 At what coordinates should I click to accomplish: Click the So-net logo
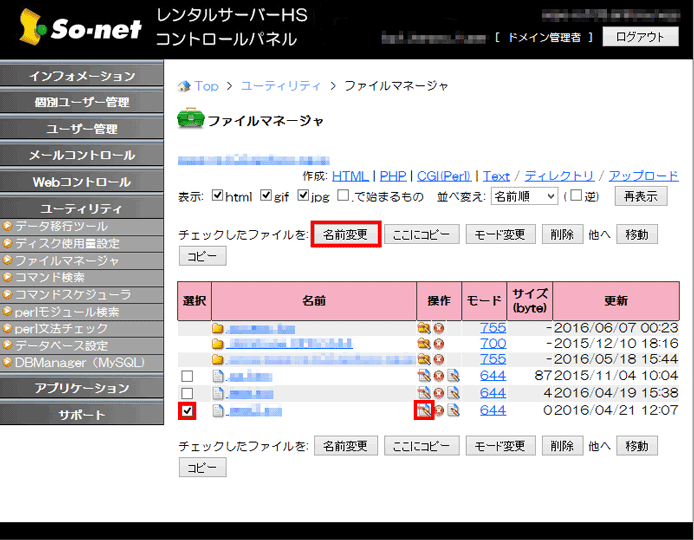pyautogui.click(x=68, y=28)
